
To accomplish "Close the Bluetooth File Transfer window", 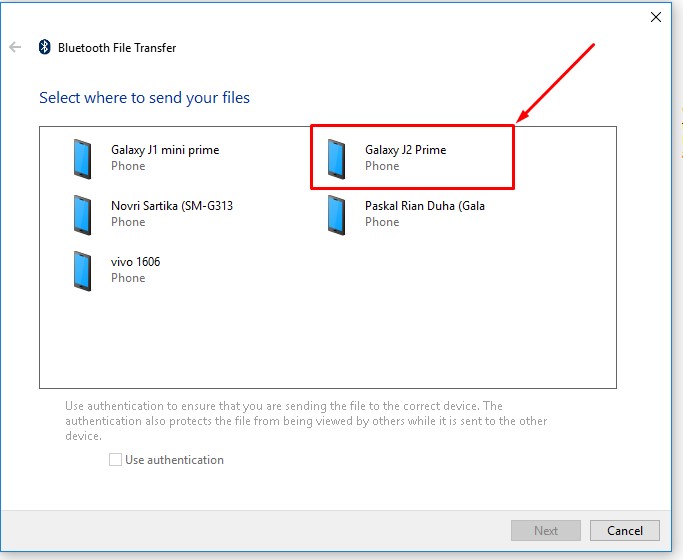I will [656, 17].
